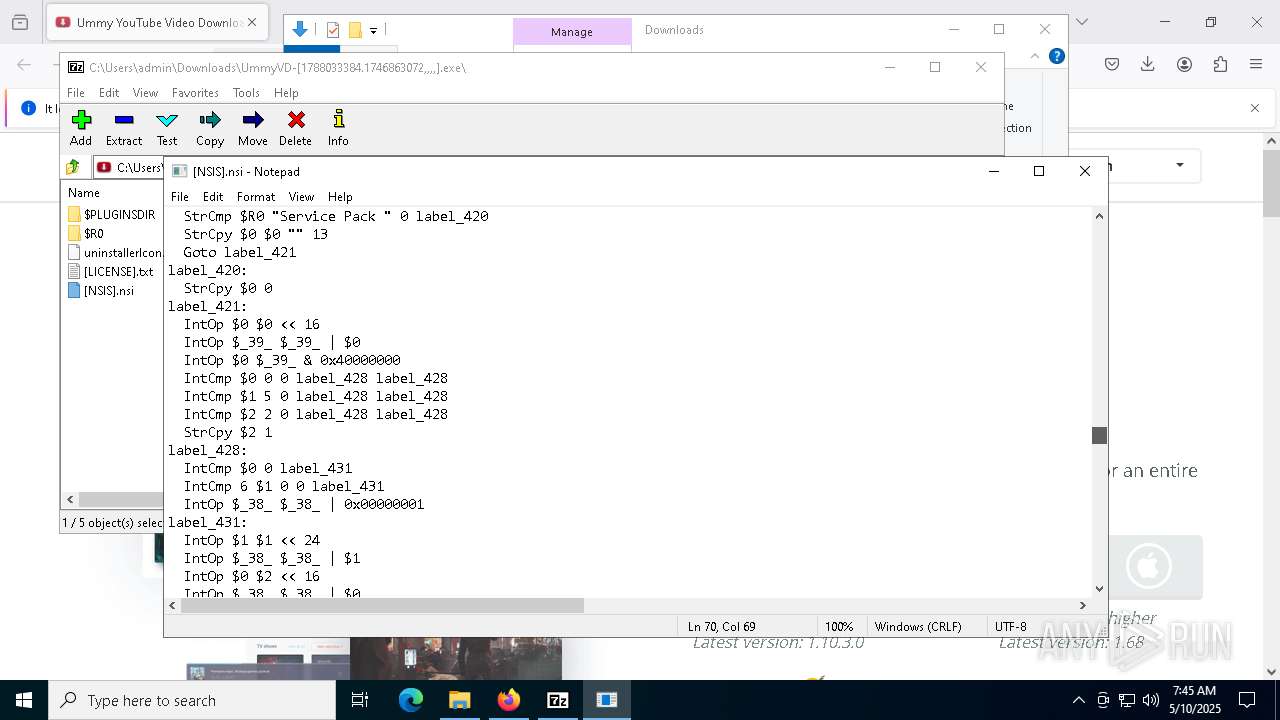This screenshot has height=720, width=1280.
Task: Open the notification center icon
Action: [x=1247, y=700]
